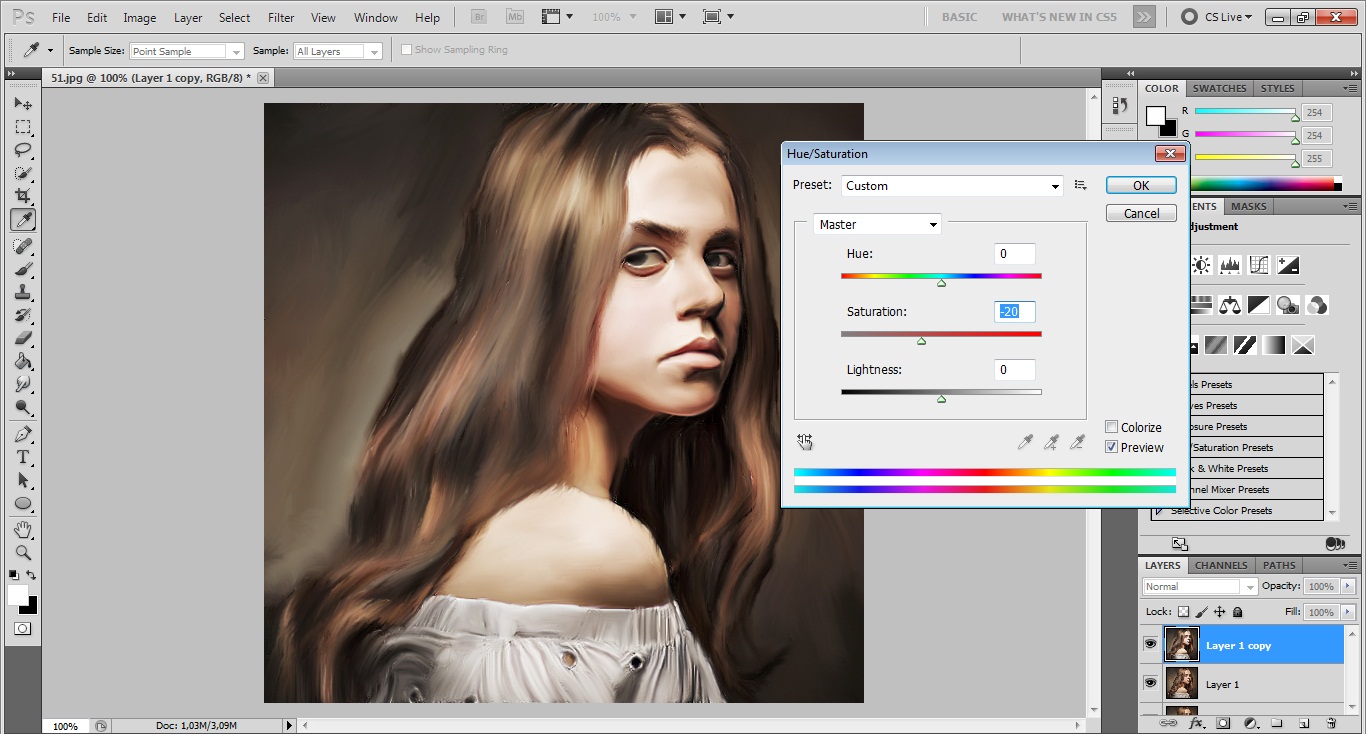Switch to the Channels tab
1366x734 pixels.
(x=1221, y=565)
